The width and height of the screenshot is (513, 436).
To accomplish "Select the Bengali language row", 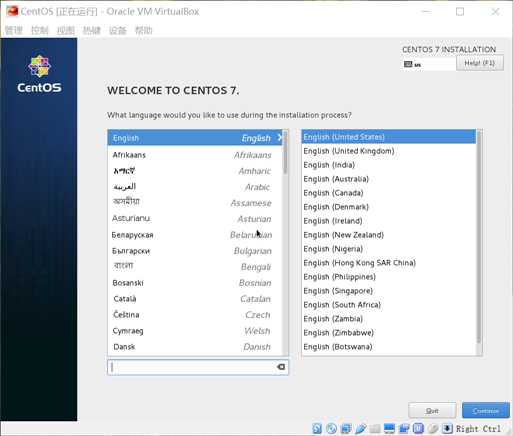I will [x=195, y=267].
